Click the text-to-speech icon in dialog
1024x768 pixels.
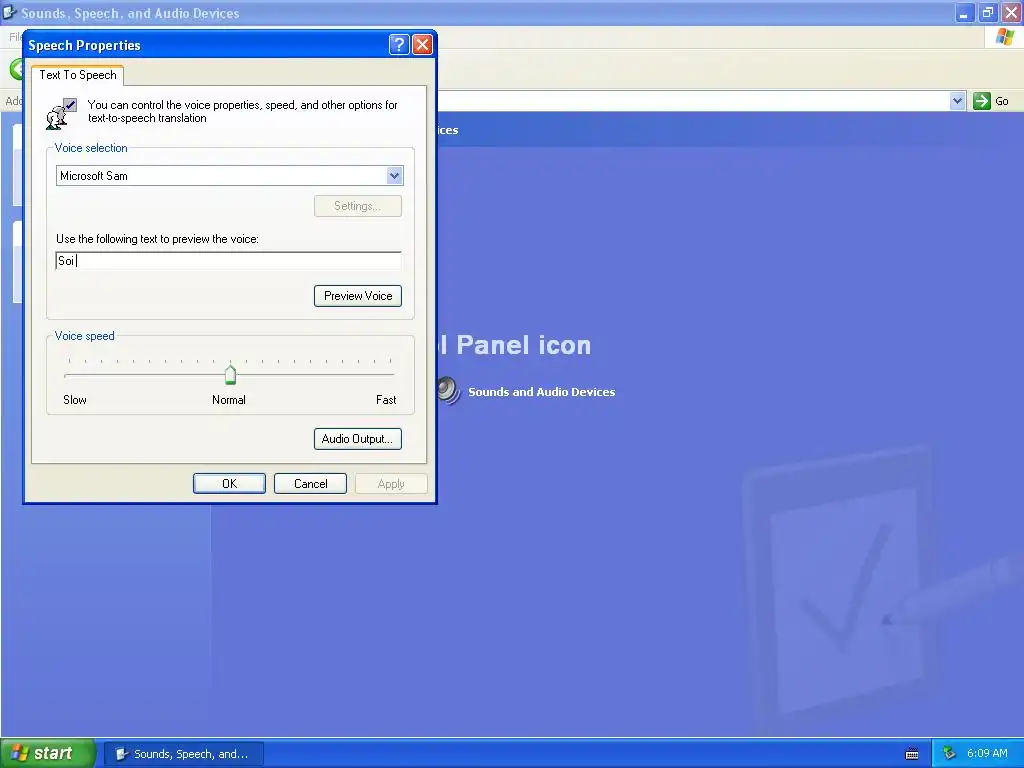tap(61, 113)
